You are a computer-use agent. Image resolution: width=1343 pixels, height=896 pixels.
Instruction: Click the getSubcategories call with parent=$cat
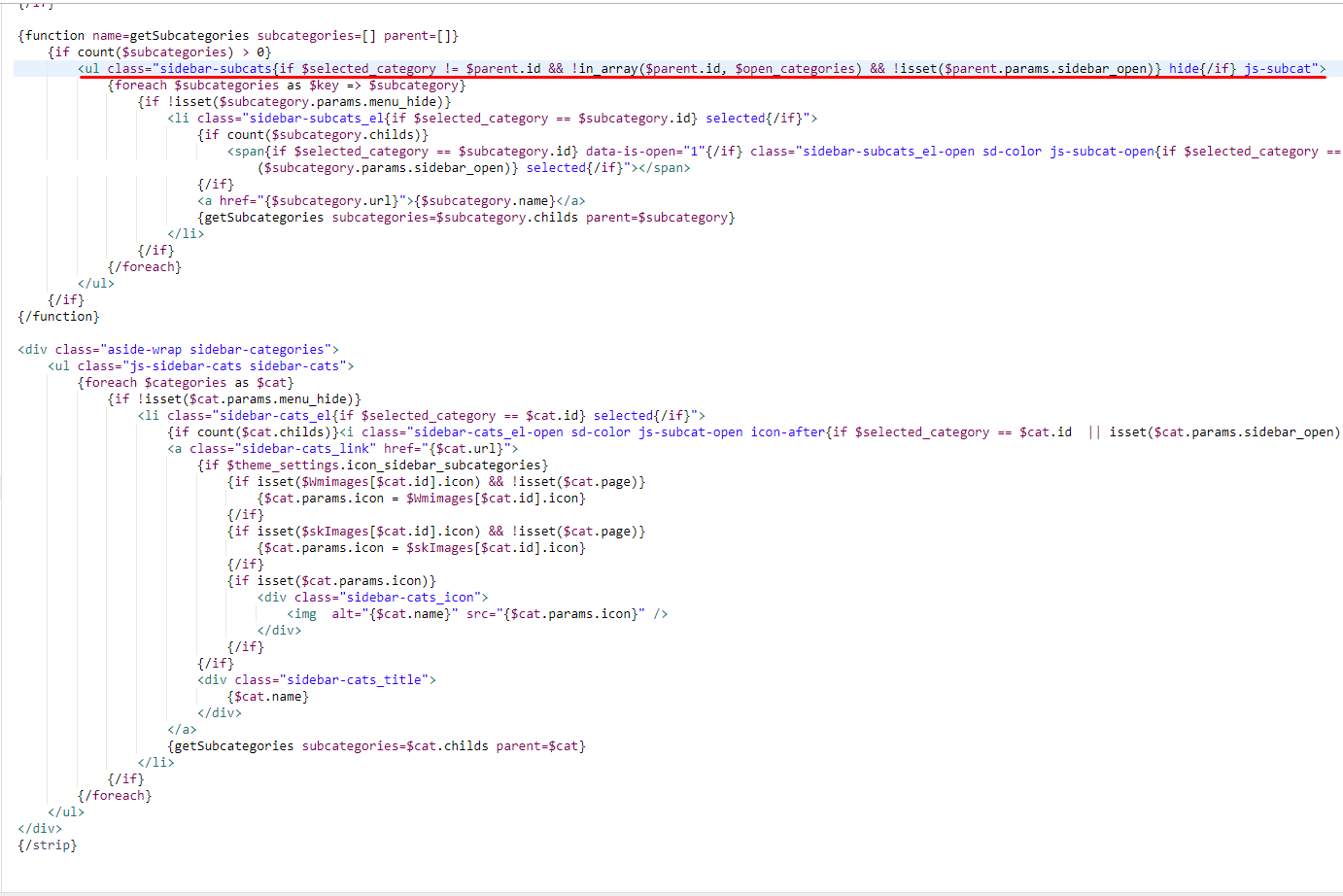[x=377, y=746]
